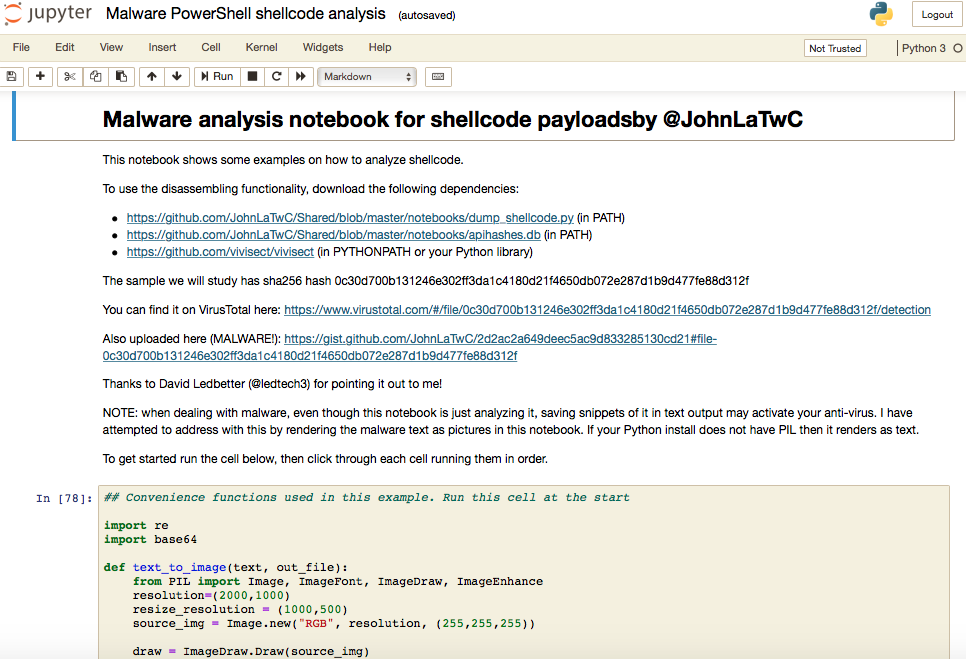Click inside the In [78] code cell

tap(524, 573)
